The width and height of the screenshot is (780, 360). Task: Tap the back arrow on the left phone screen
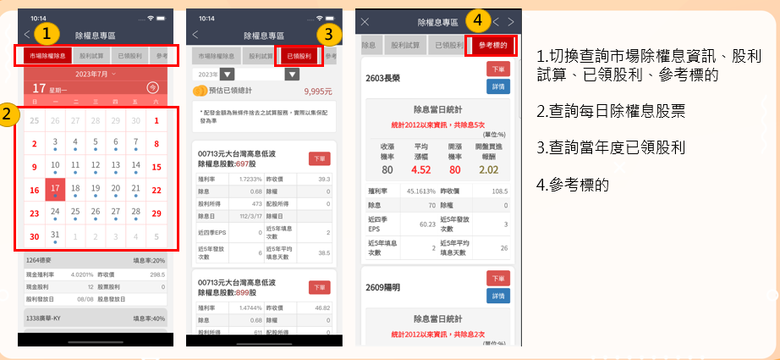click(x=27, y=34)
